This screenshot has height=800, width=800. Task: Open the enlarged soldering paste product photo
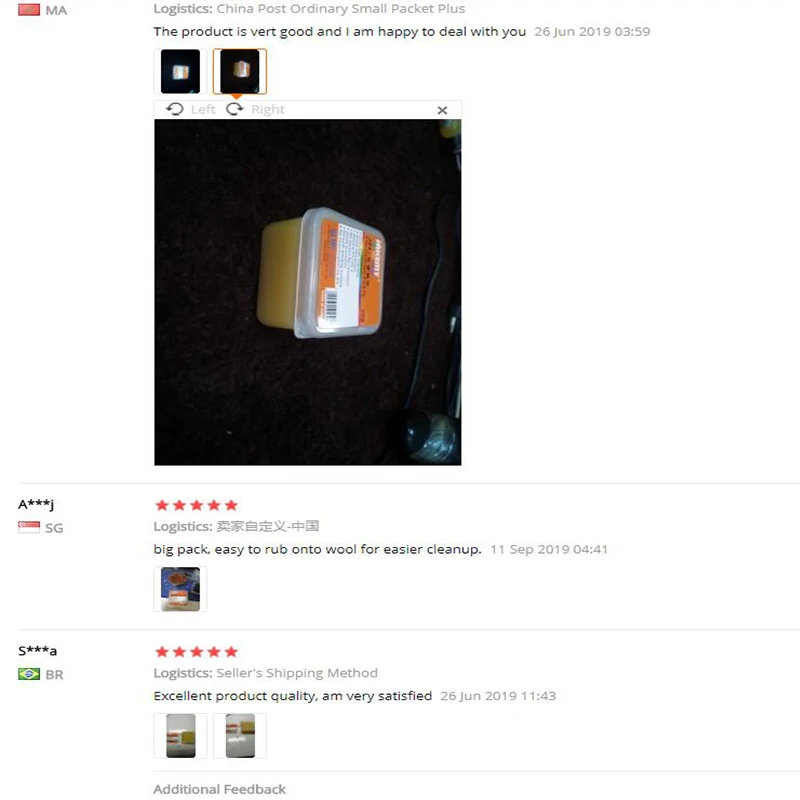point(308,292)
